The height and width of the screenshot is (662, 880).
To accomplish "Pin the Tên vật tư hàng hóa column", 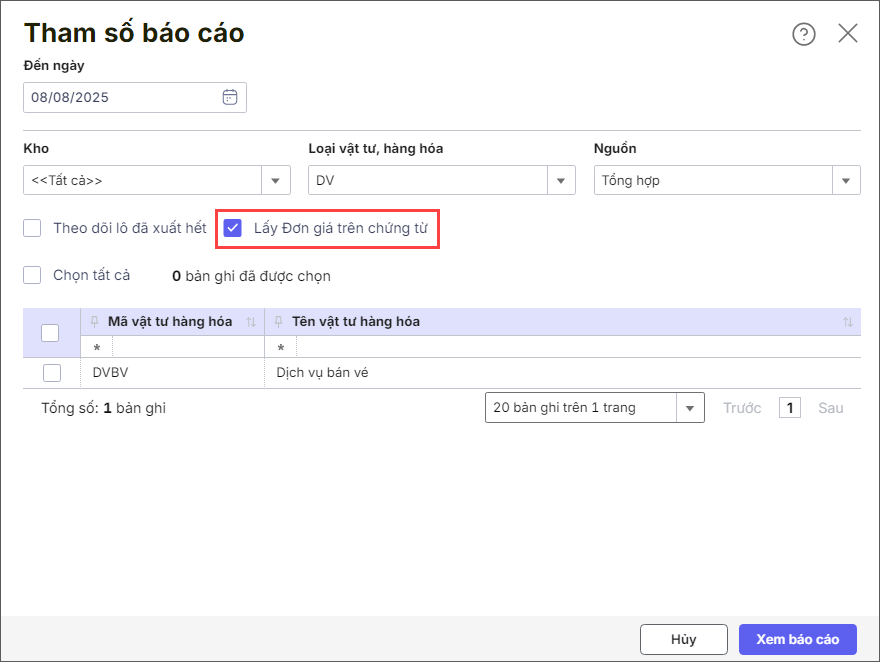I will pyautogui.click(x=278, y=321).
